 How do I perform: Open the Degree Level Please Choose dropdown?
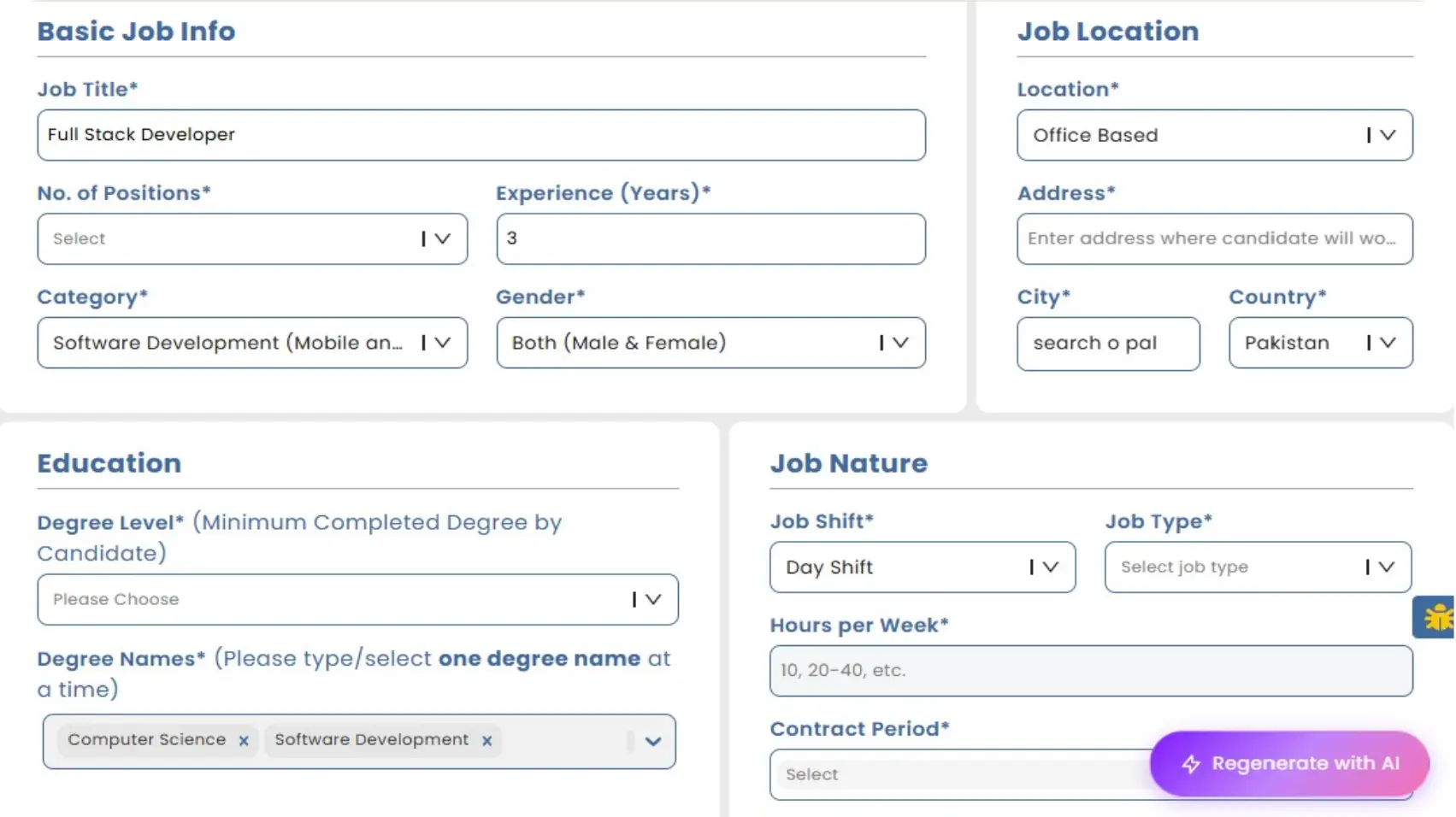pyautogui.click(x=357, y=600)
